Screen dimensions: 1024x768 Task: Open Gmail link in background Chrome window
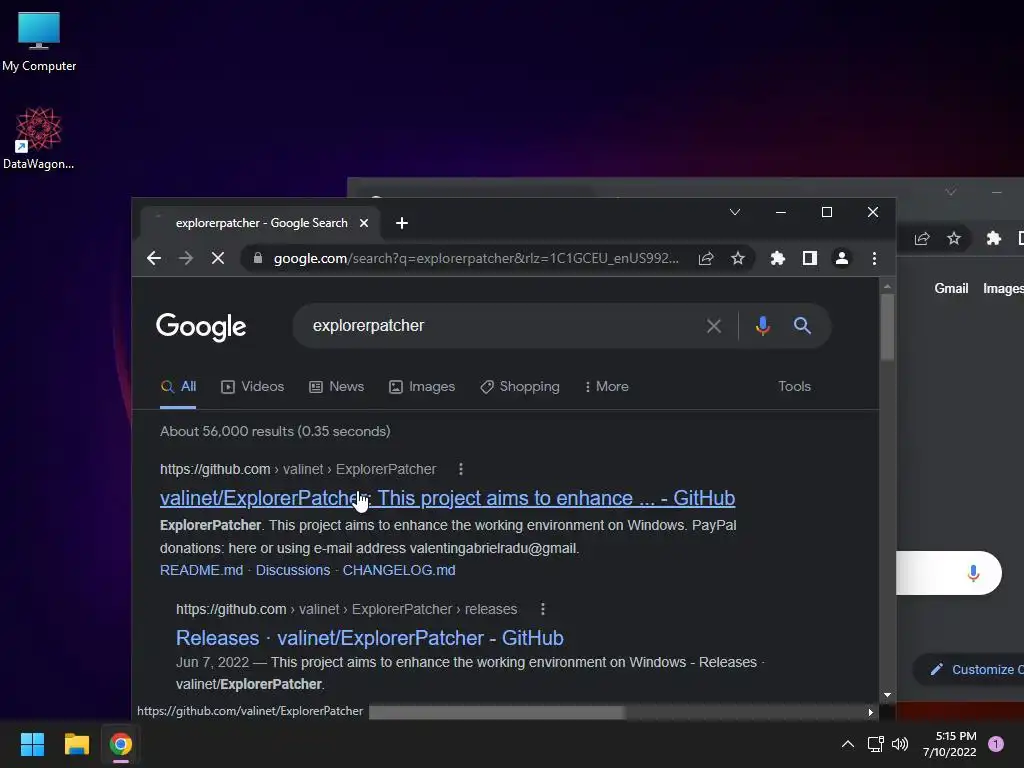click(951, 289)
